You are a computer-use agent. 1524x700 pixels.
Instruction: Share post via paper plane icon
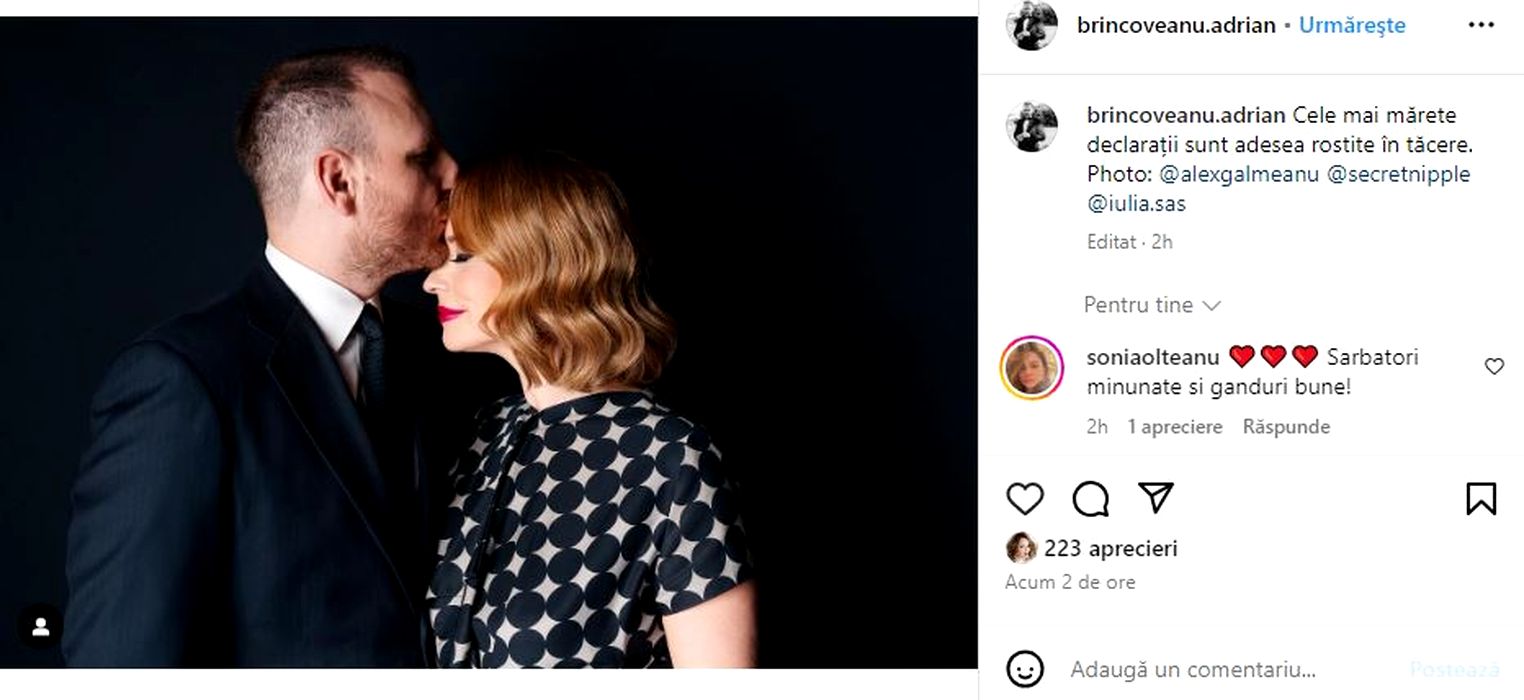(1156, 497)
